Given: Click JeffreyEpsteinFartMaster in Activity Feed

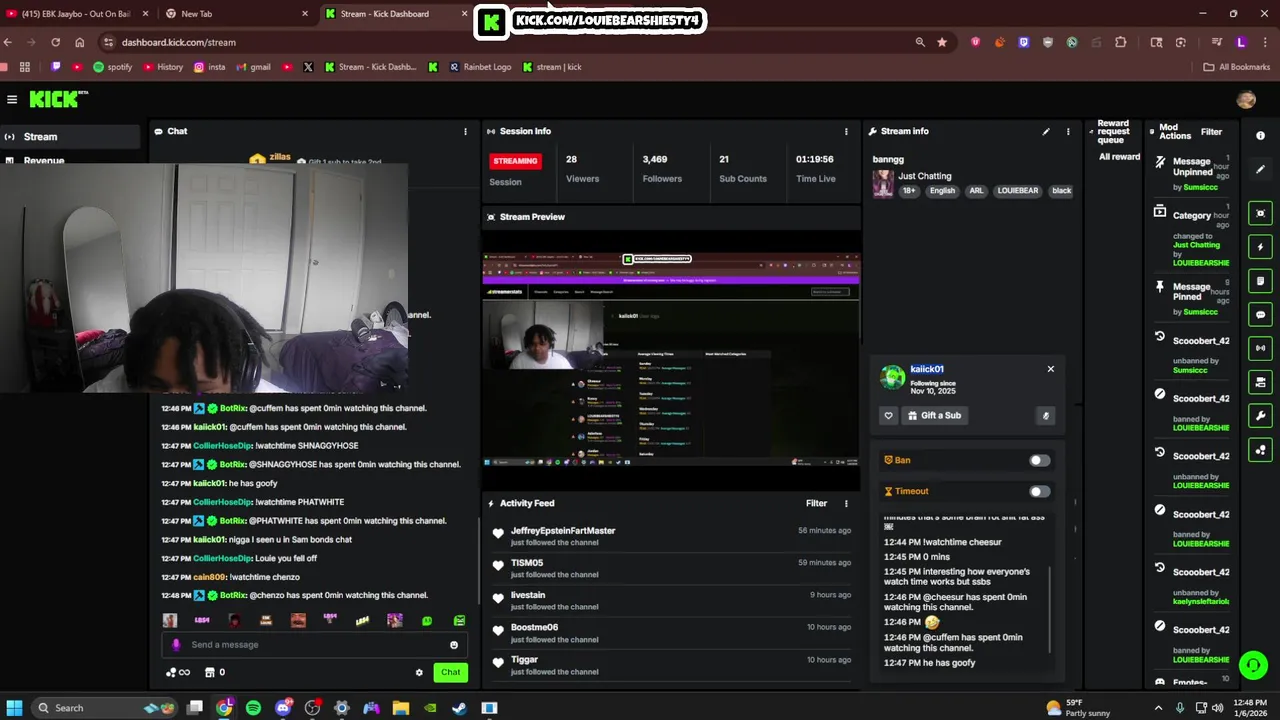Looking at the screenshot, I should pyautogui.click(x=563, y=531).
